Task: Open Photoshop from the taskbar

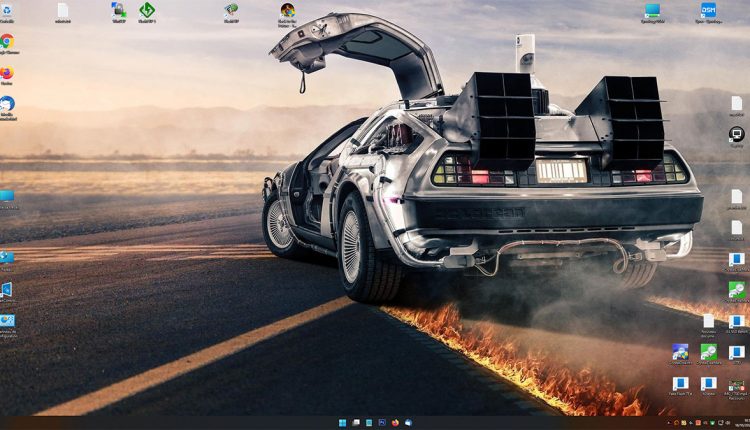Action: pos(382,423)
